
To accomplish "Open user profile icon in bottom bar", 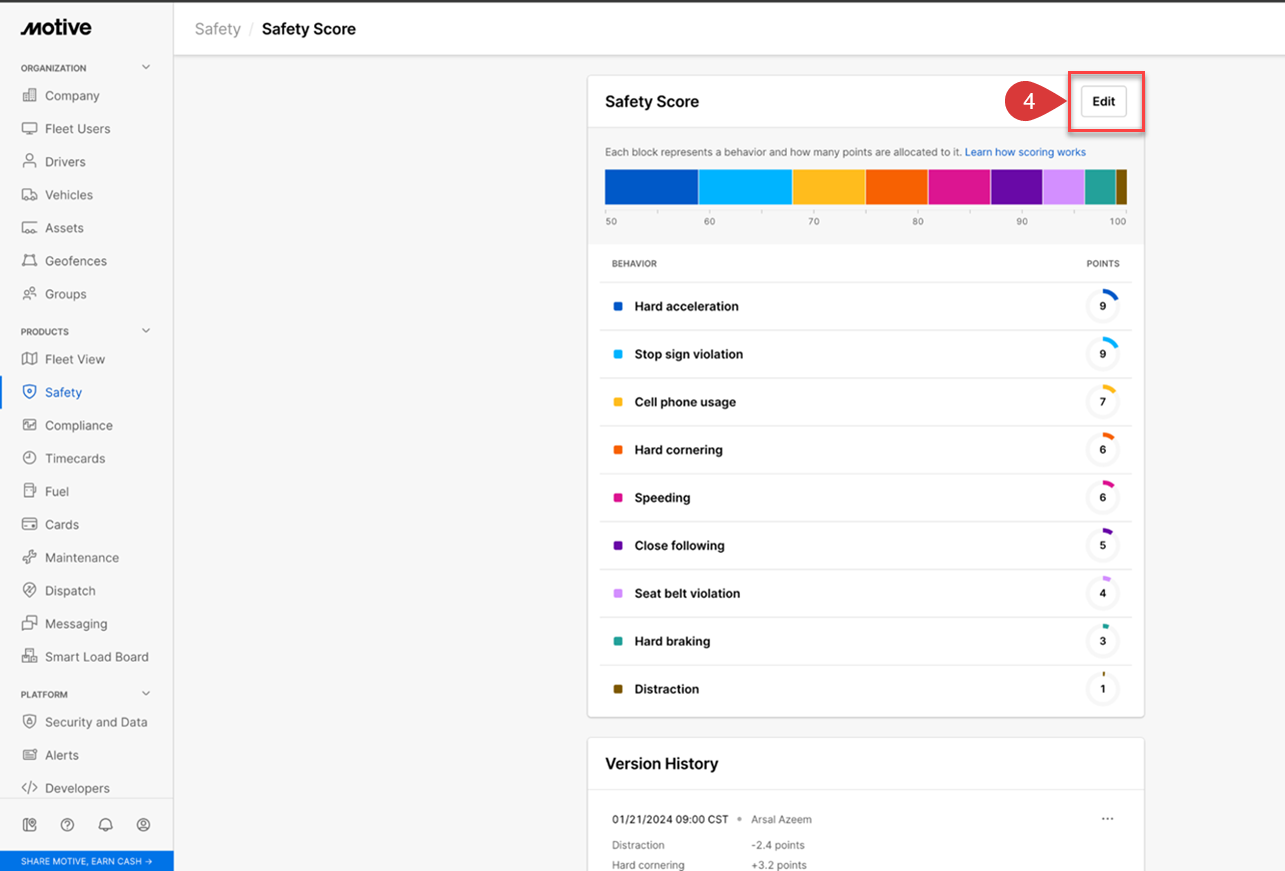I will tap(143, 825).
